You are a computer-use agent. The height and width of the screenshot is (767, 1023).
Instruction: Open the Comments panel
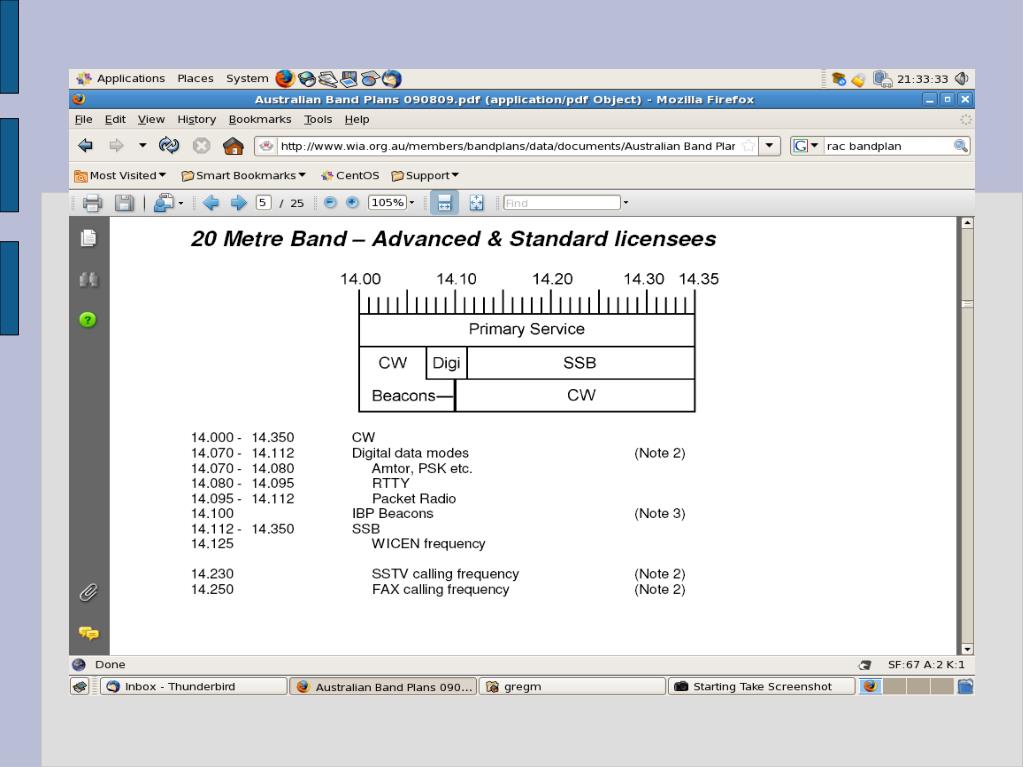click(89, 633)
